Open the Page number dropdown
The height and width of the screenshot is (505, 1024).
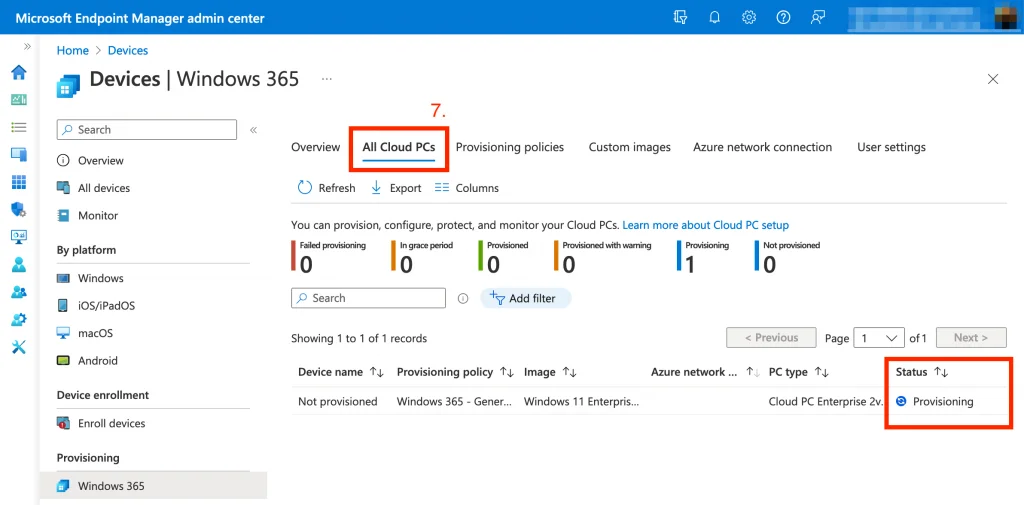tap(880, 338)
